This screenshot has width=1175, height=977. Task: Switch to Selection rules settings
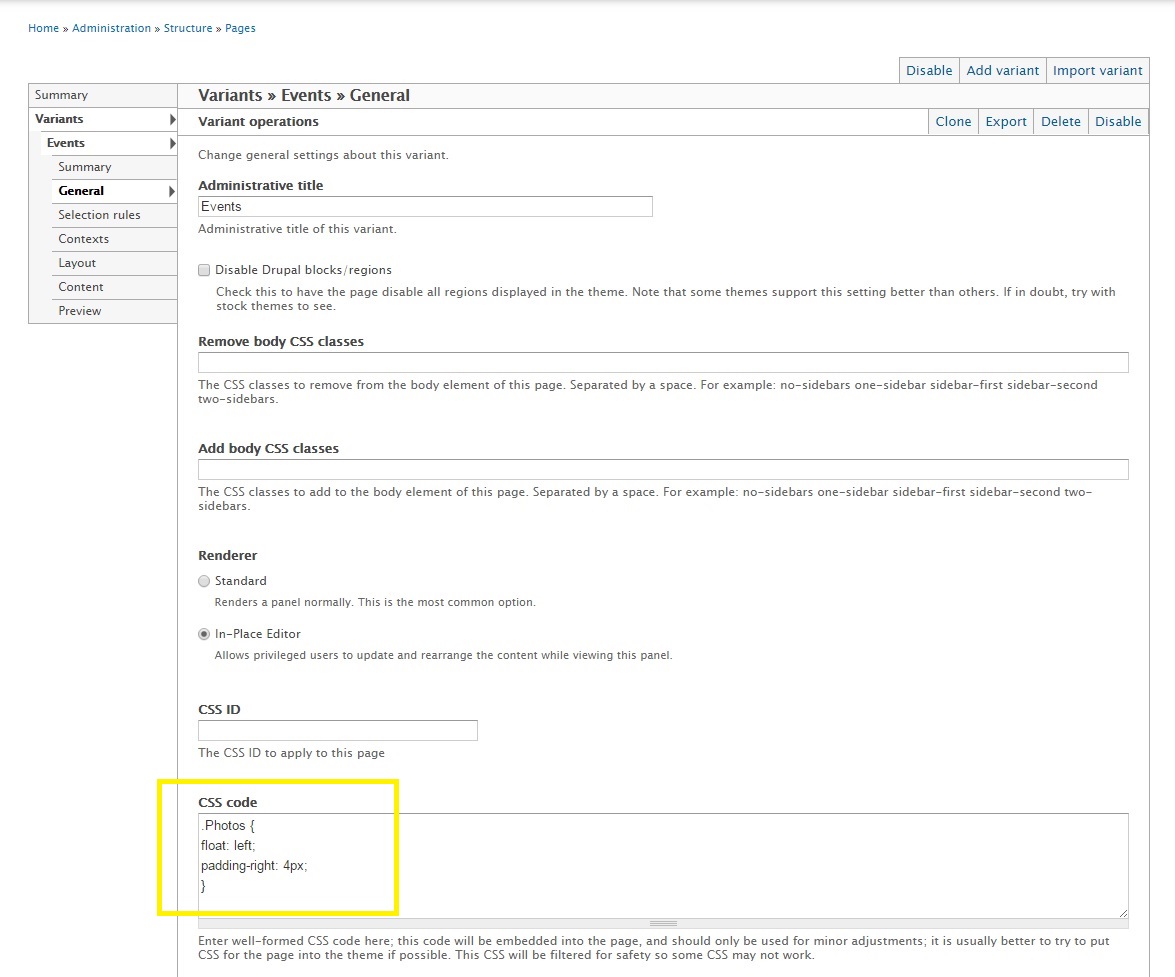click(99, 215)
